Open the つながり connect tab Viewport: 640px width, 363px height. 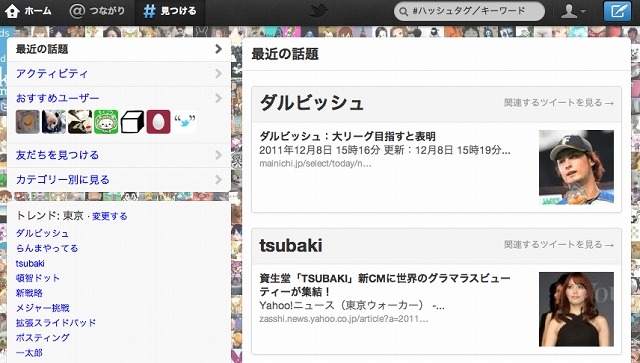[97, 11]
